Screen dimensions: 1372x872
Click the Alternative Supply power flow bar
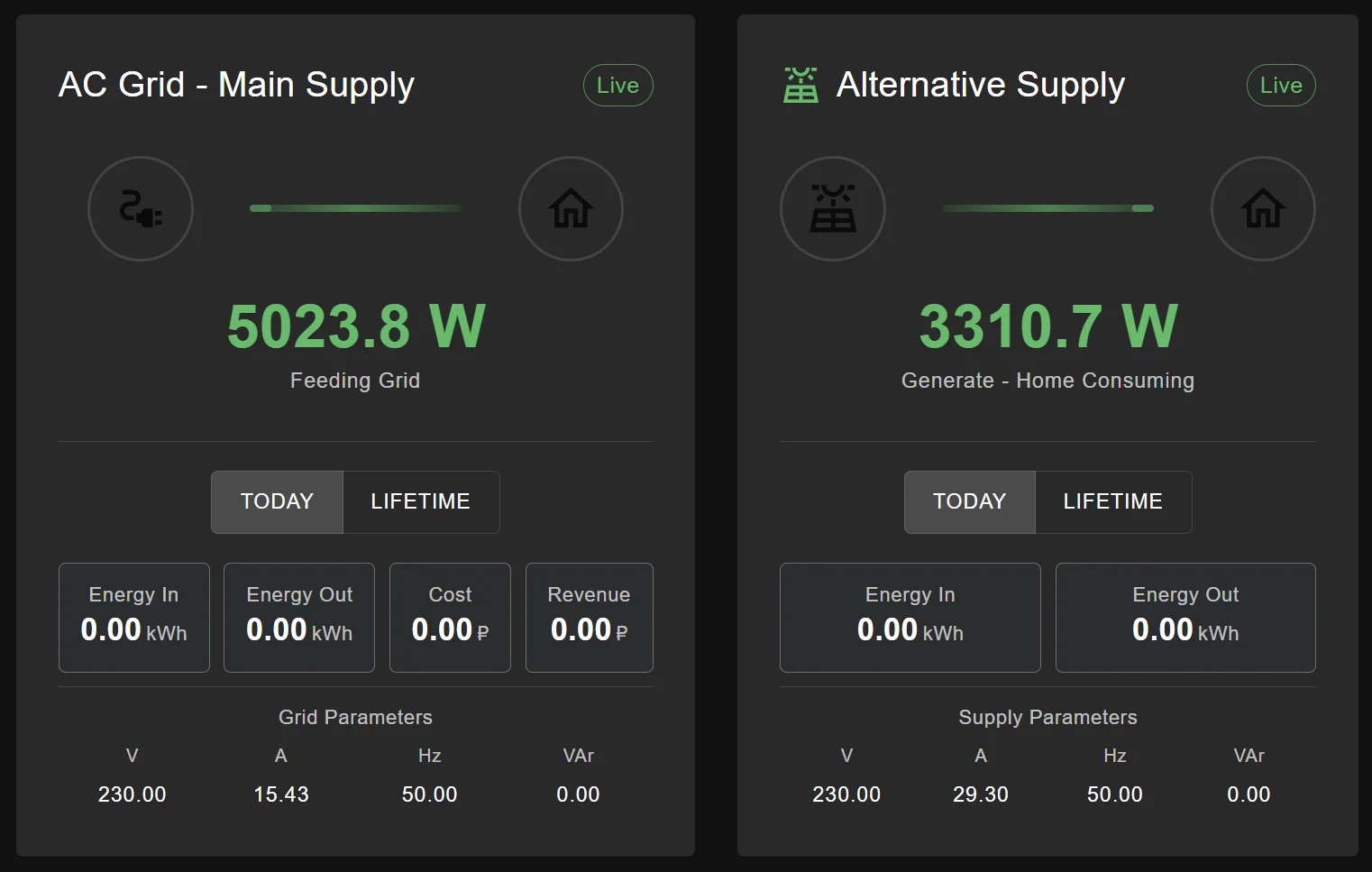pyautogui.click(x=1047, y=208)
